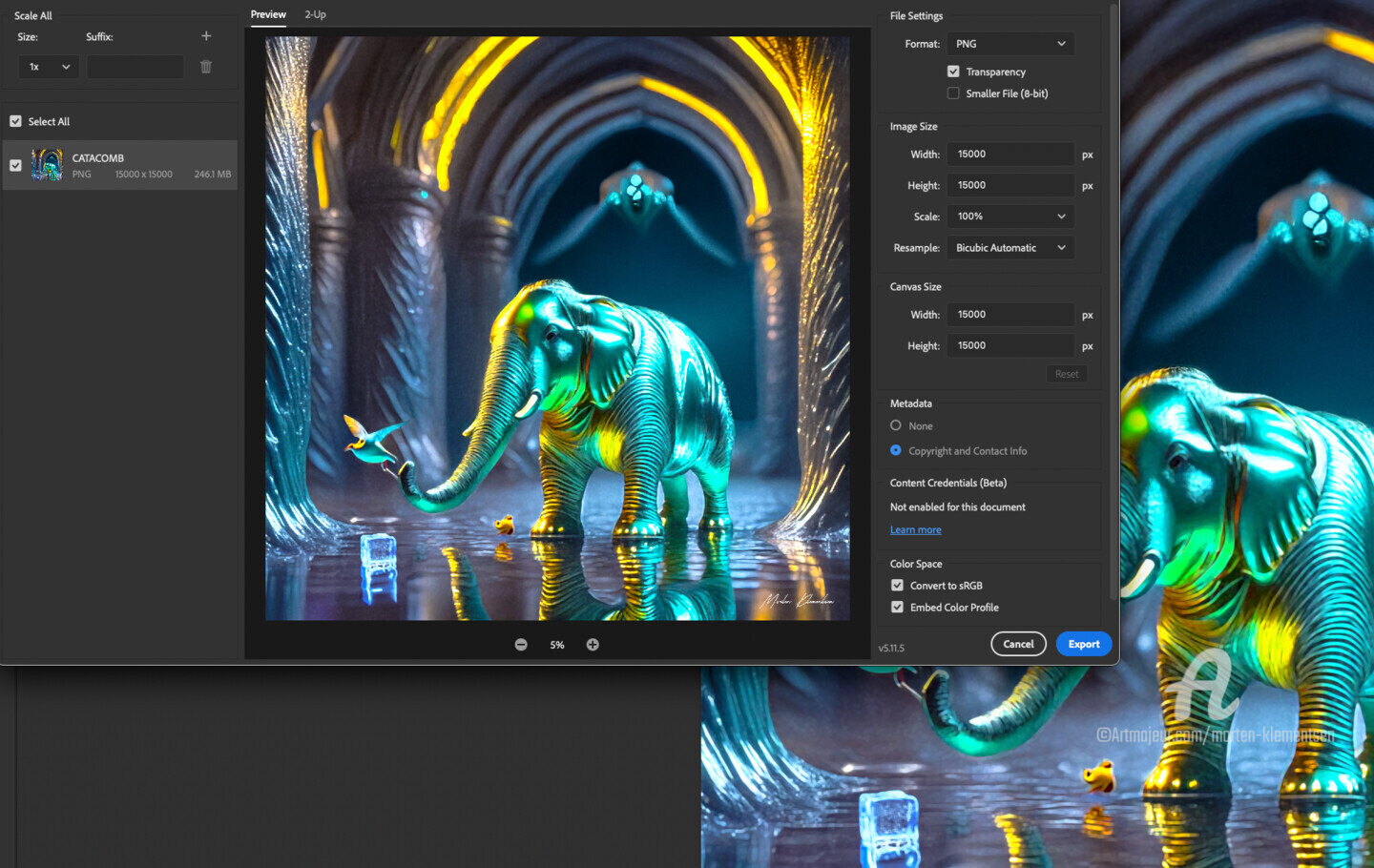Open the PNG Format dropdown
Viewport: 1374px width, 868px height.
[x=1010, y=44]
